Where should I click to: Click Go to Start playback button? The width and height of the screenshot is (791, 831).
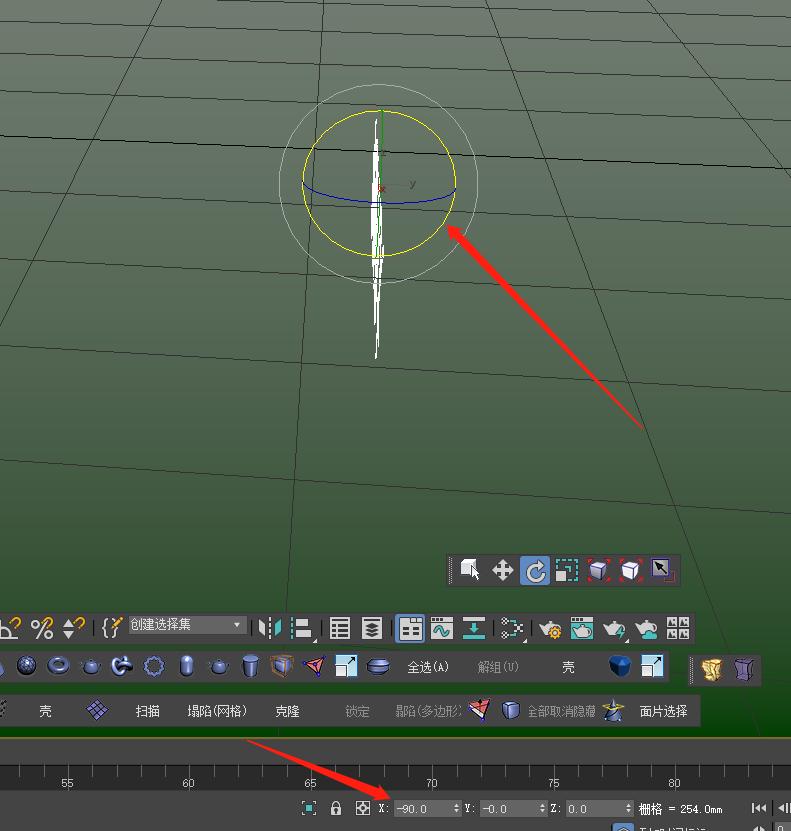(x=759, y=808)
